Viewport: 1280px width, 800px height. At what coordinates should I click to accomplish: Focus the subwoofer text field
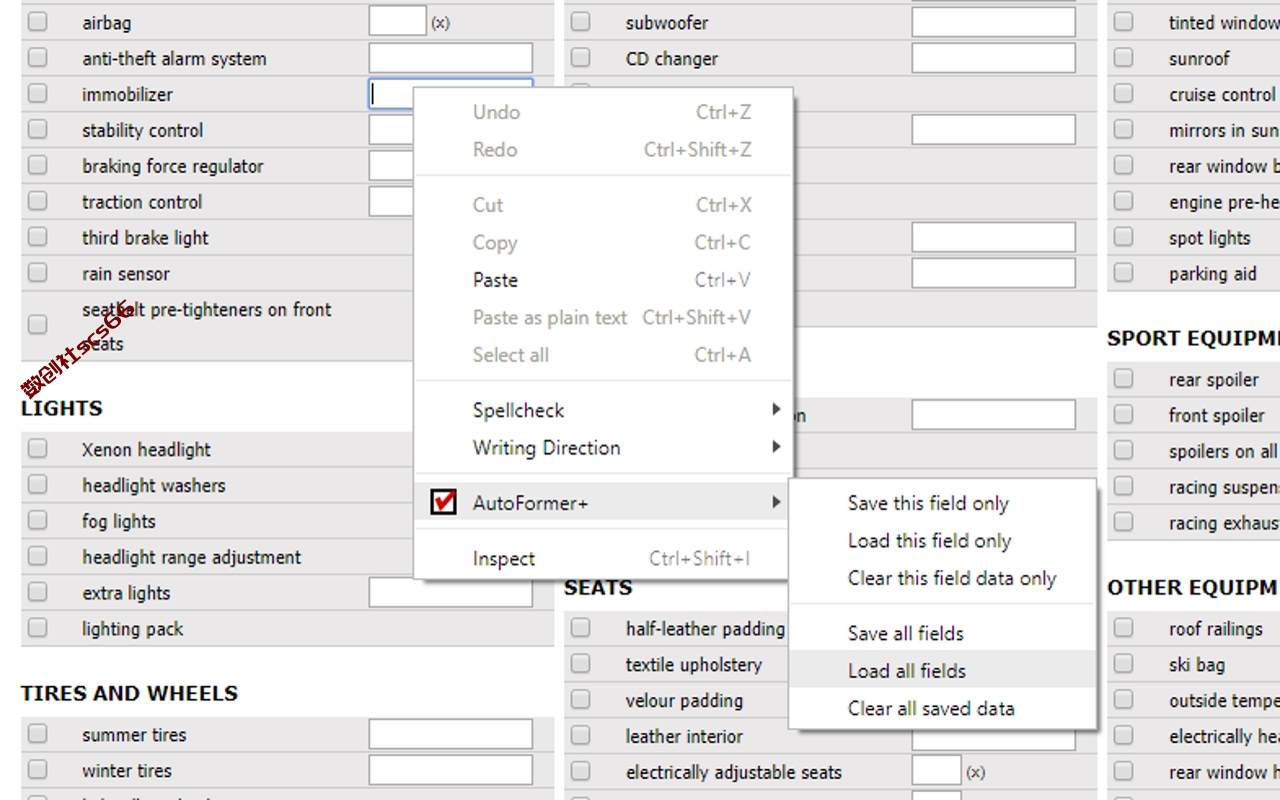coord(994,22)
